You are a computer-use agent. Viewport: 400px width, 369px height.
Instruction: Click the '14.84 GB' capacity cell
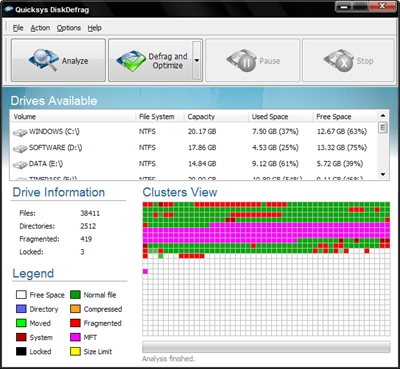(202, 164)
